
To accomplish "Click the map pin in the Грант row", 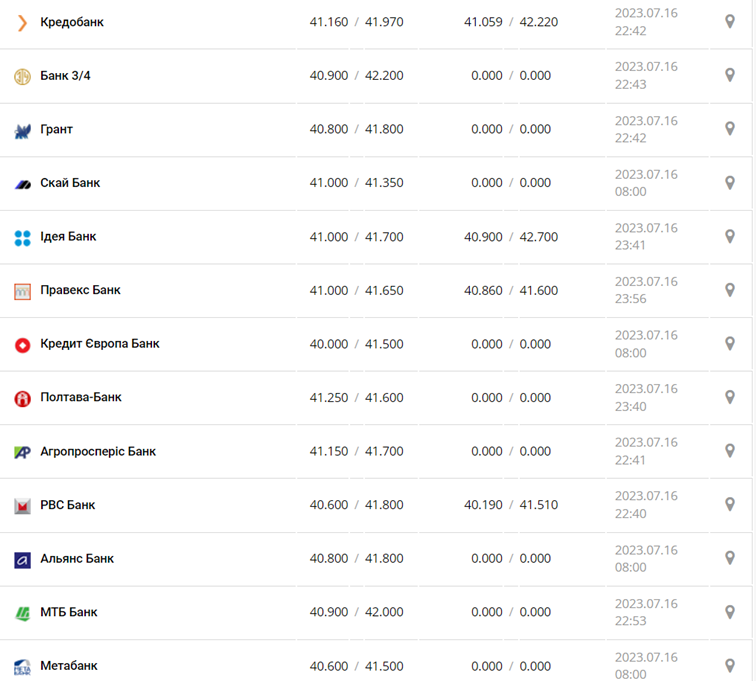I will tap(730, 129).
